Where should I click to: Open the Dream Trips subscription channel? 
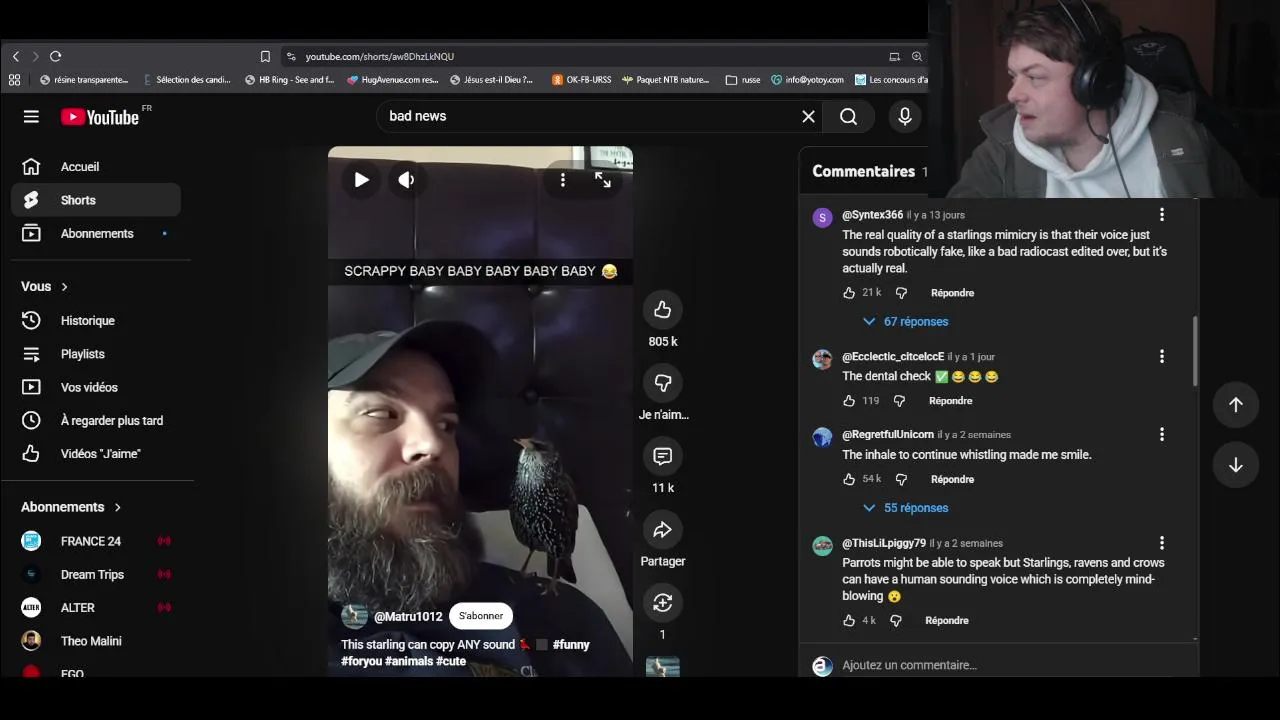(x=96, y=575)
